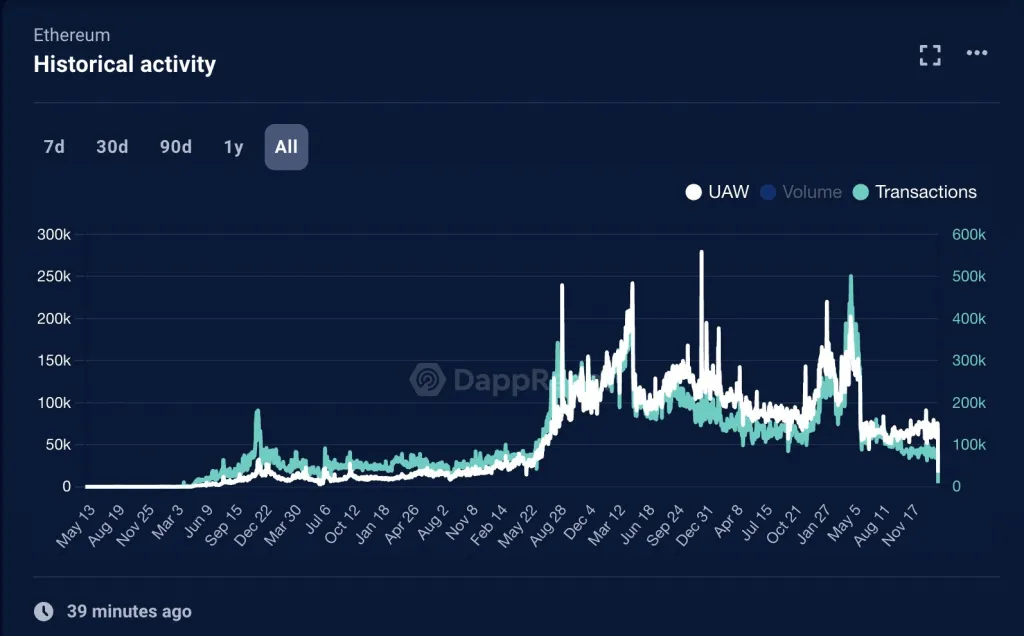Image resolution: width=1024 pixels, height=636 pixels.
Task: Open fullscreen view of the chart
Action: pyautogui.click(x=930, y=54)
